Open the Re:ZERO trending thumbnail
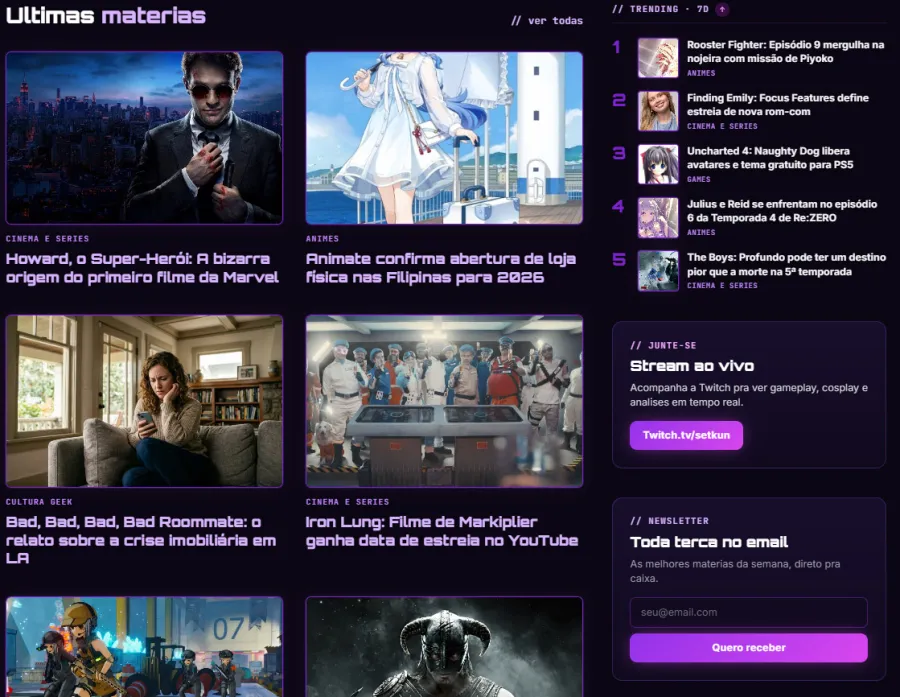The image size is (900, 697). pos(658,218)
